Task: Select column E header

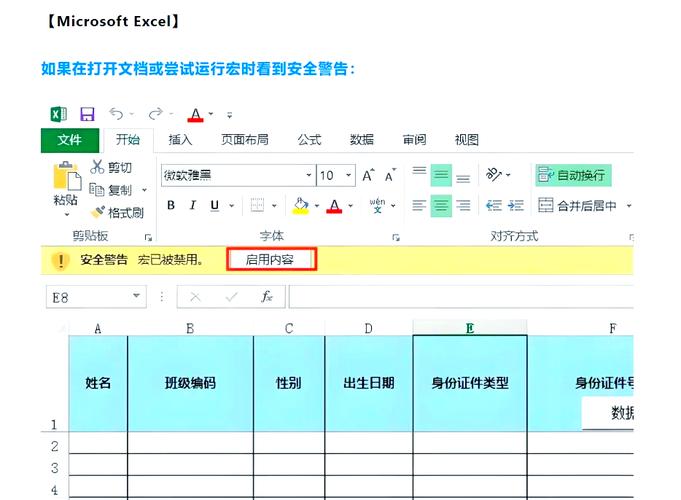Action: coord(469,328)
